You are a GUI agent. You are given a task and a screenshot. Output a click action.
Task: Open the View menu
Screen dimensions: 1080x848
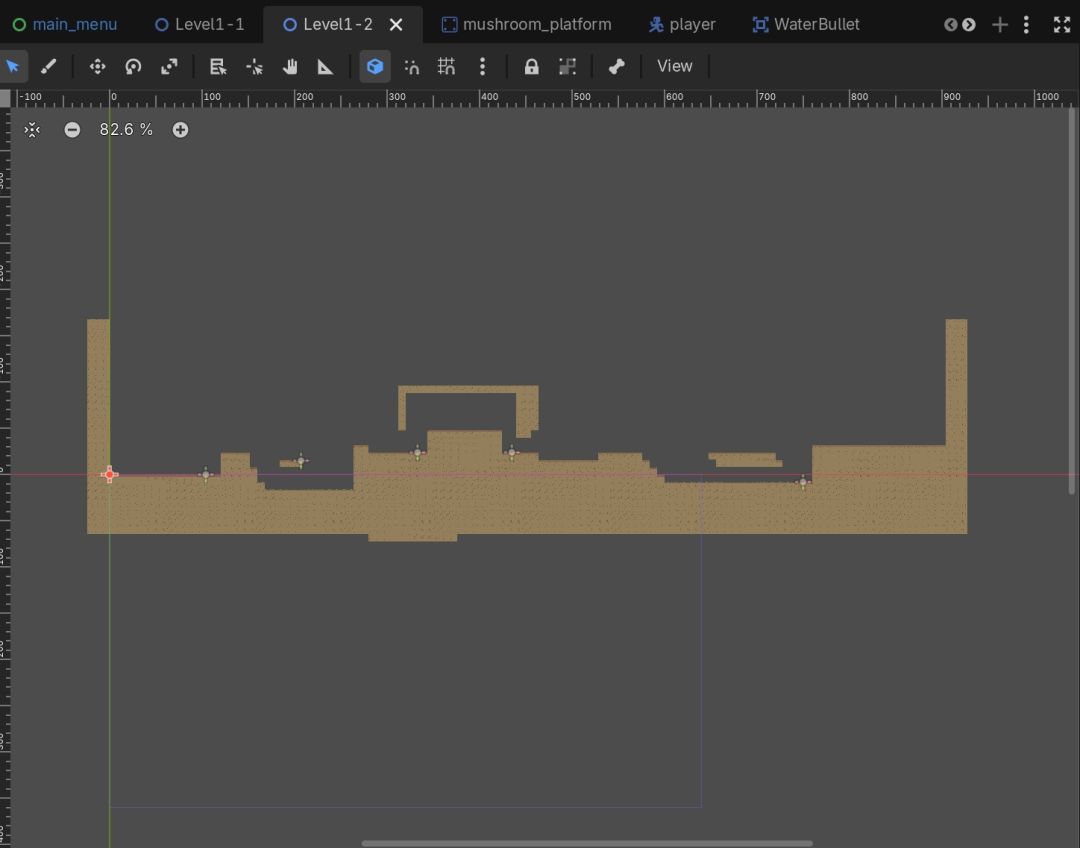674,66
